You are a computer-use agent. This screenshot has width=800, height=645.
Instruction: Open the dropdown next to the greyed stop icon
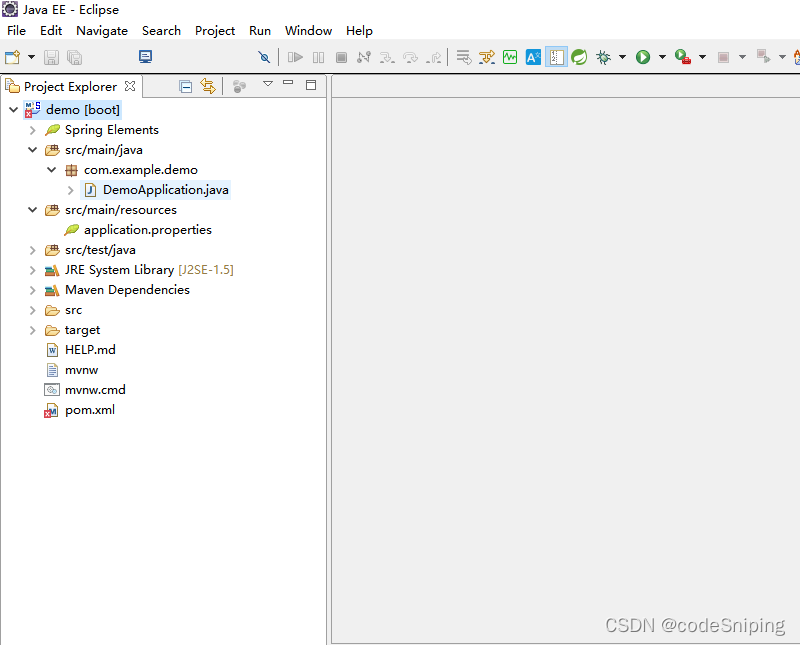742,57
